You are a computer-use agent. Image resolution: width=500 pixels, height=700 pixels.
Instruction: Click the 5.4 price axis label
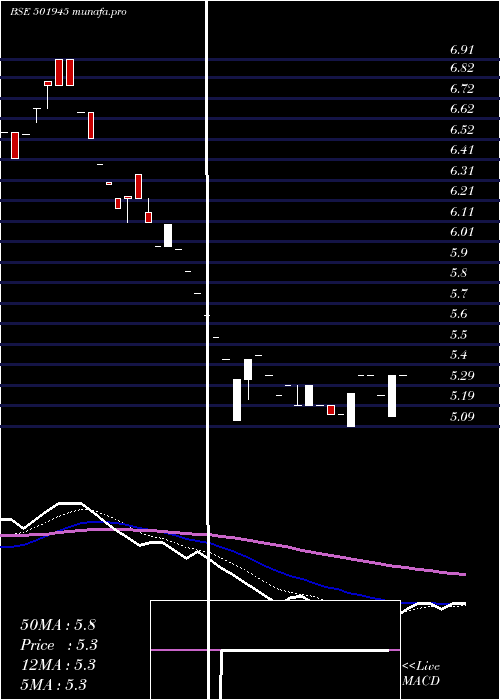click(x=458, y=355)
